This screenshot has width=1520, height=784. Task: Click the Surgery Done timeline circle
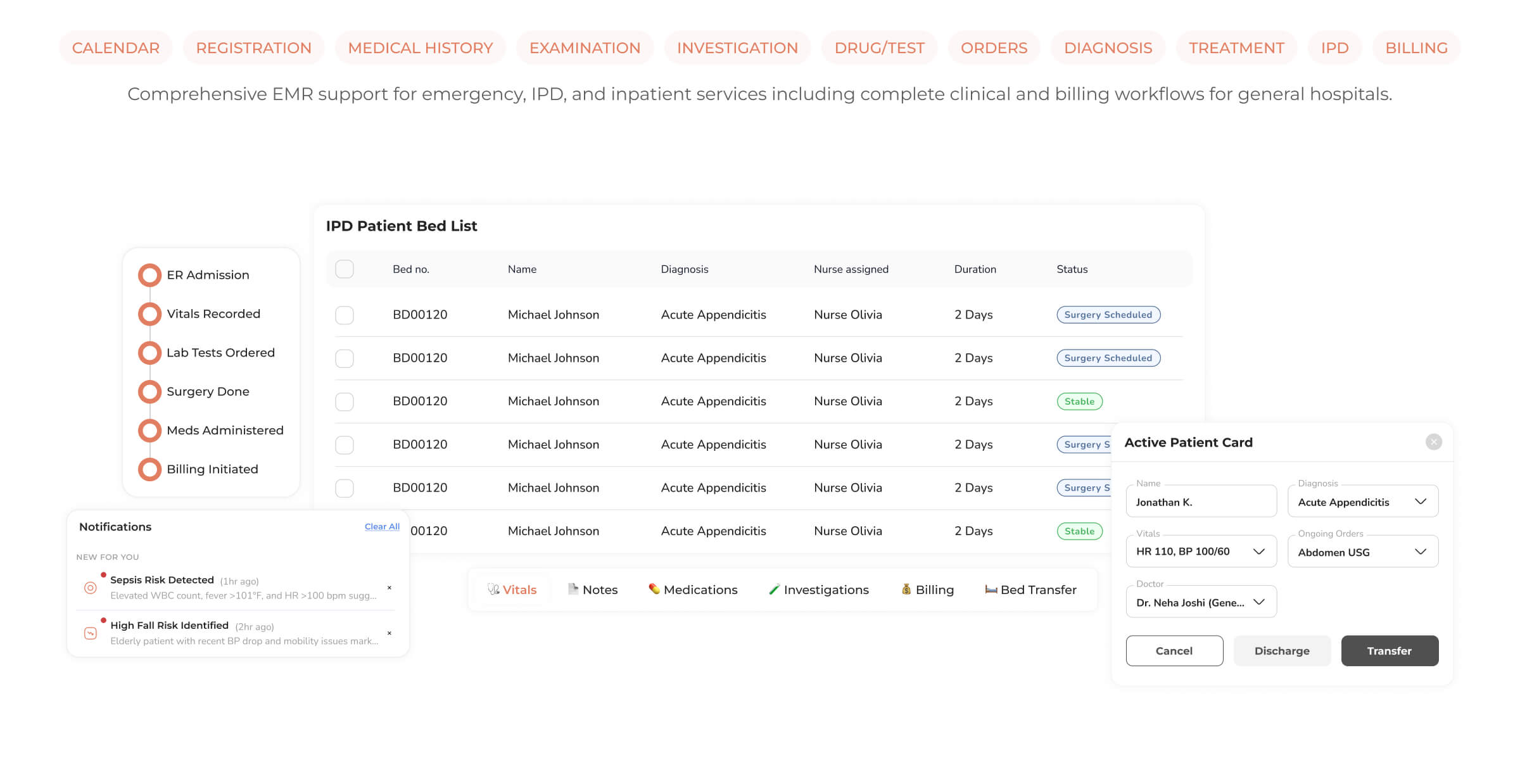click(150, 391)
